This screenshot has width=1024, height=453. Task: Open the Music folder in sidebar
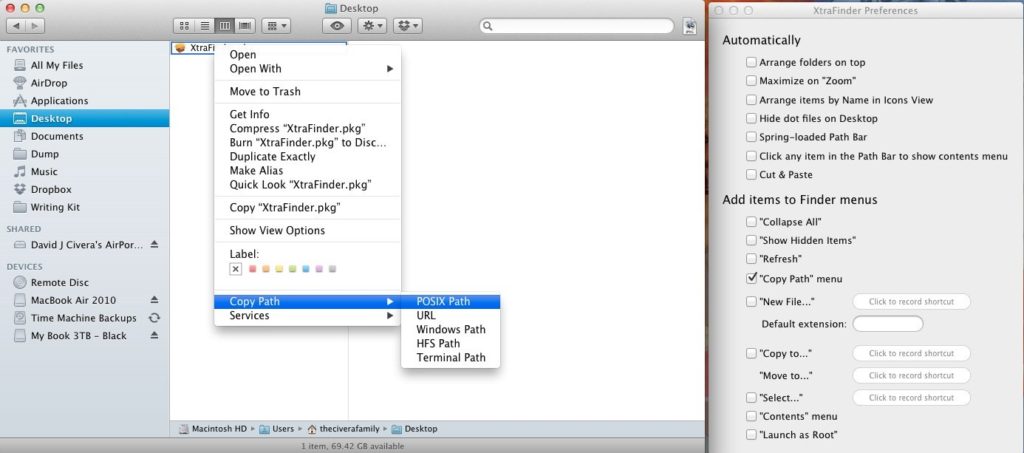(44, 172)
